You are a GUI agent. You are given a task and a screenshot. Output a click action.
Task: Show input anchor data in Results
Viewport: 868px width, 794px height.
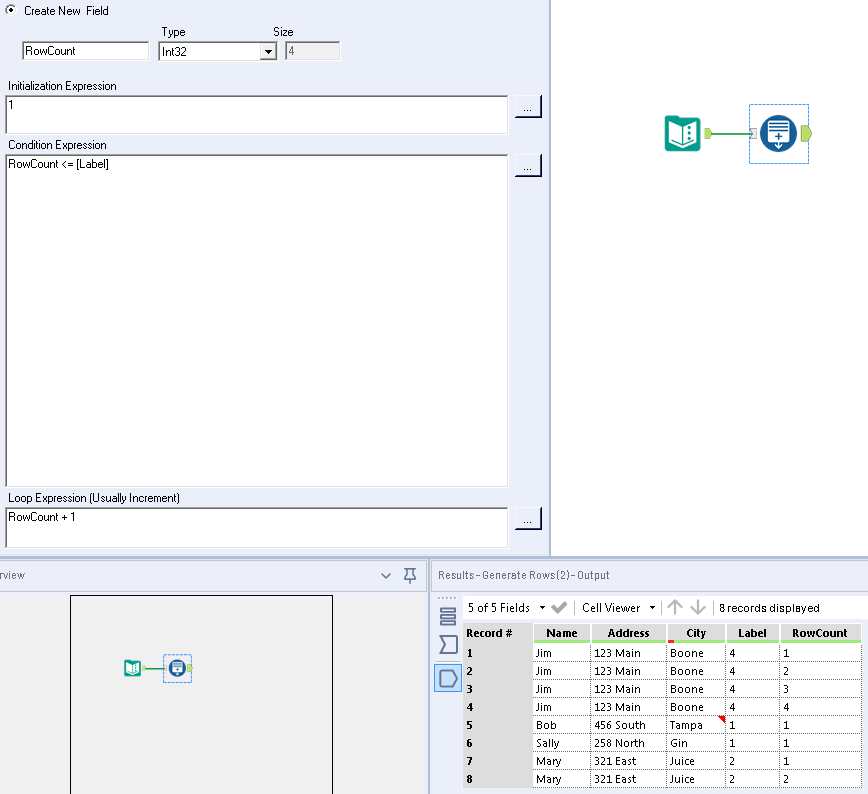pos(448,645)
